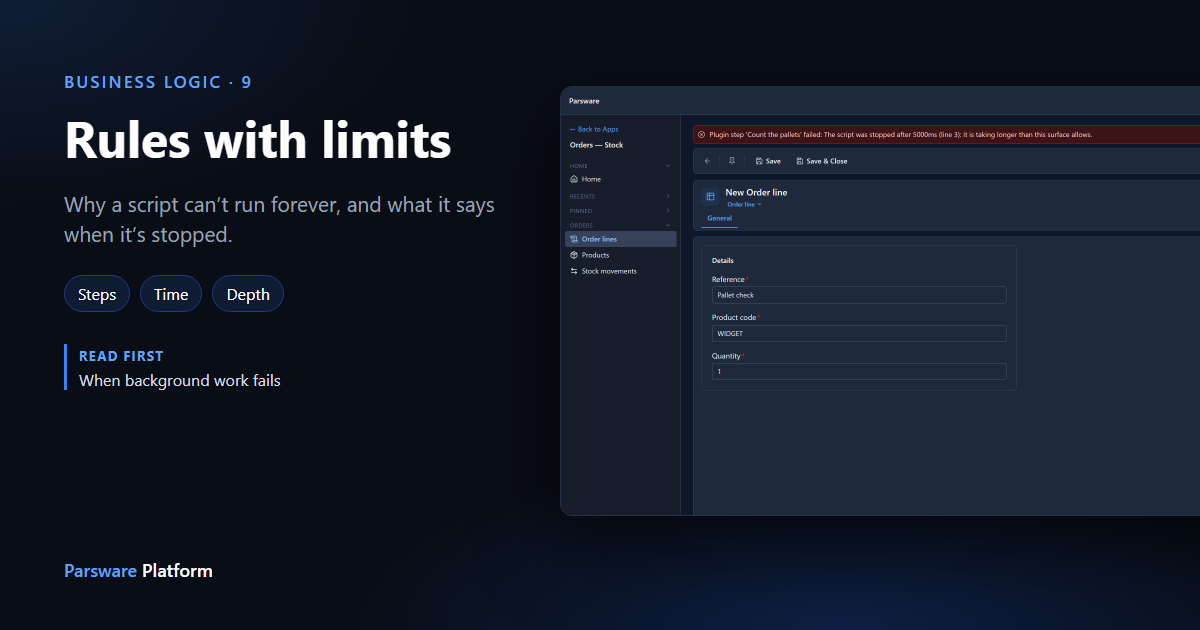Open Products in the sidebar
This screenshot has height=630, width=1200.
pos(620,255)
